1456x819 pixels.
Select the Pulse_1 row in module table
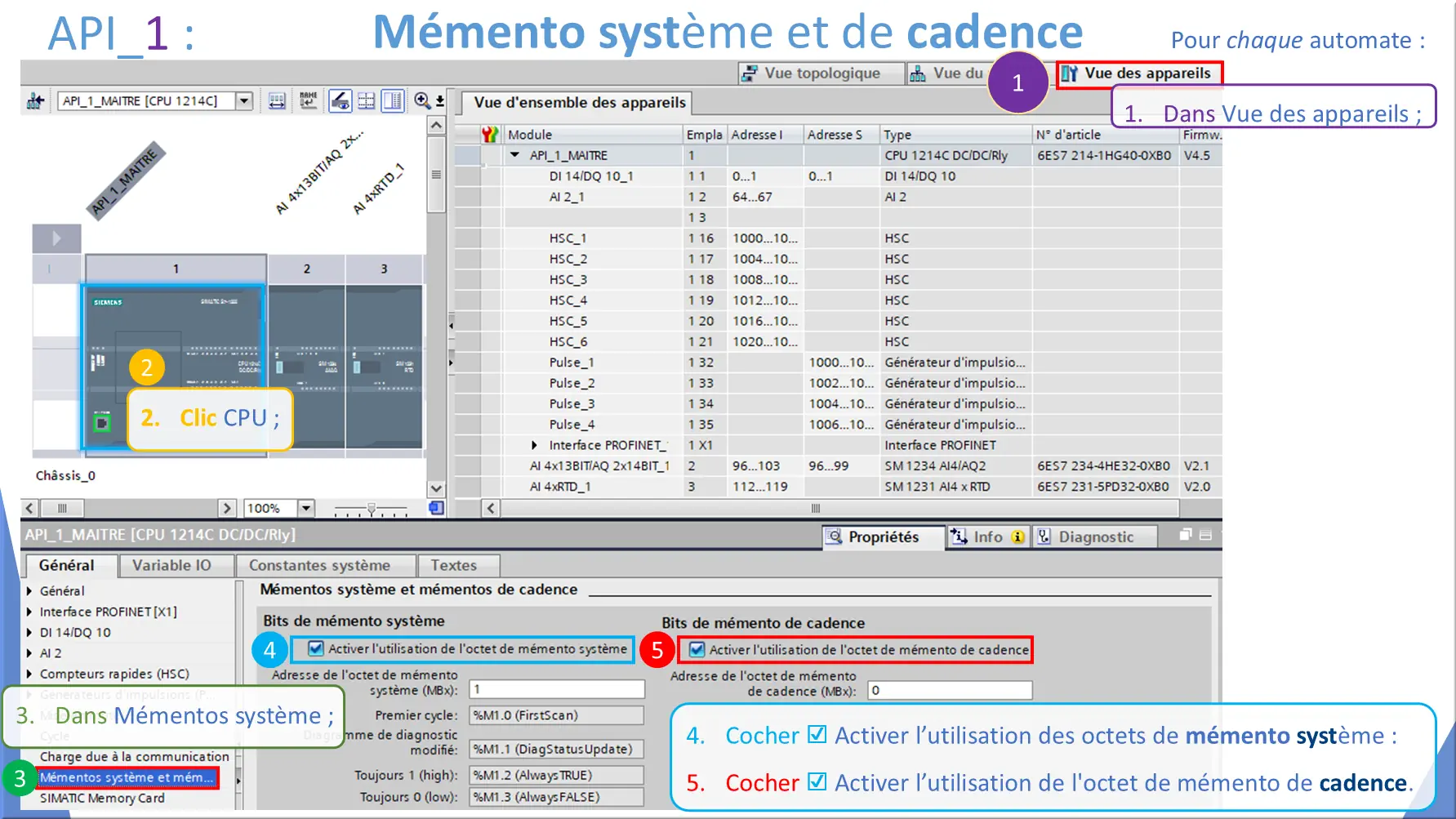838,363
